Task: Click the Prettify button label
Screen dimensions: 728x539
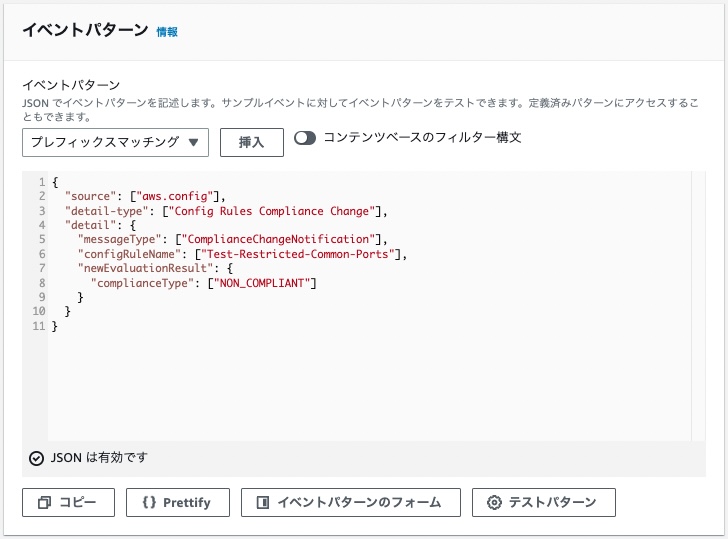Action: (x=187, y=502)
